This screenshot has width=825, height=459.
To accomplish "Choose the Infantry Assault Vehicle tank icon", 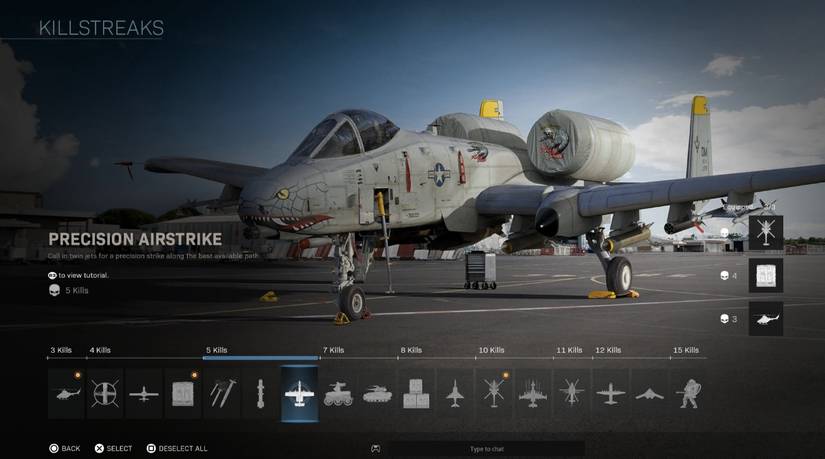I will click(x=377, y=393).
